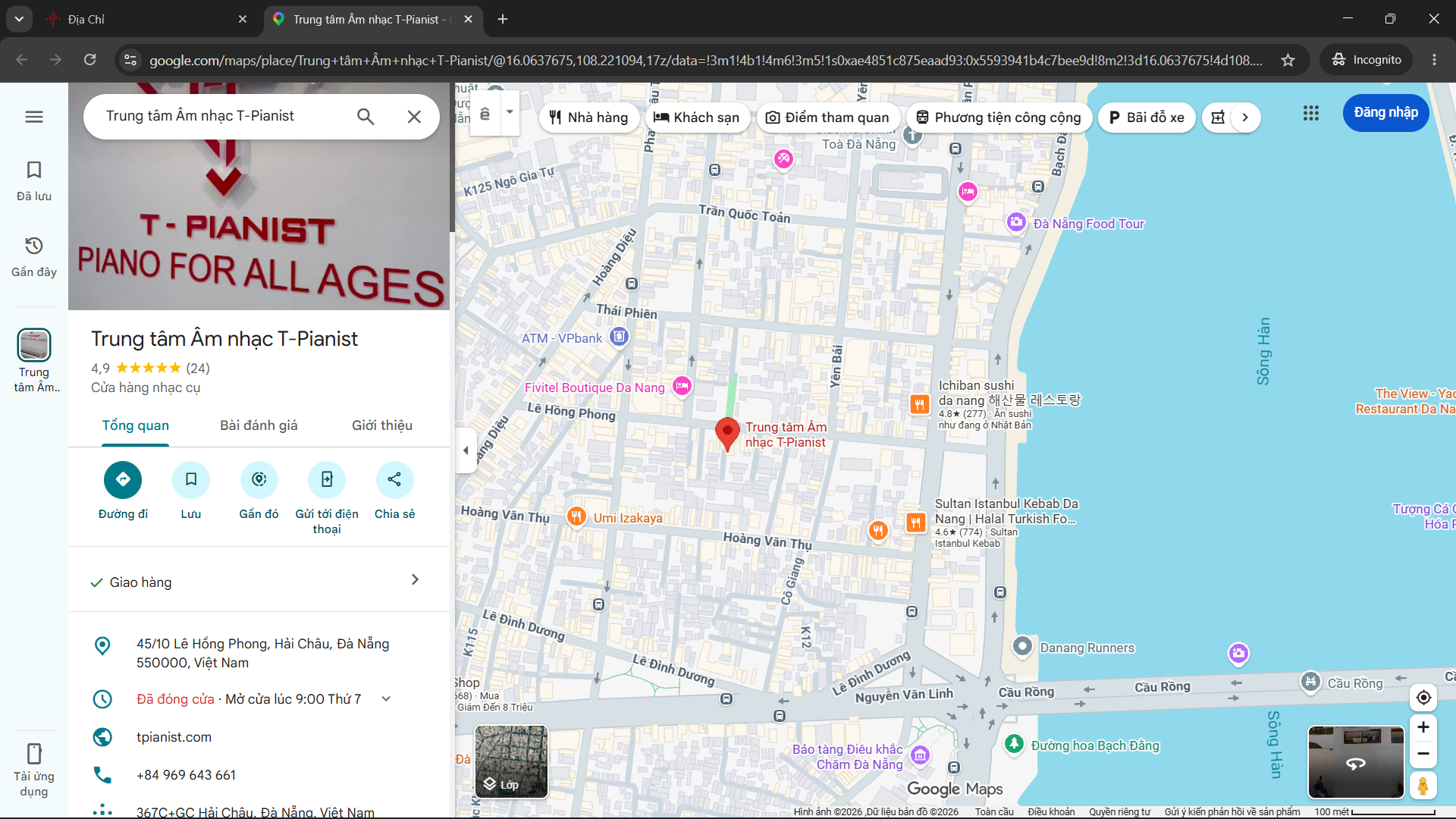The image size is (1456, 819).
Task: Zoom out the map with minus
Action: [x=1423, y=754]
